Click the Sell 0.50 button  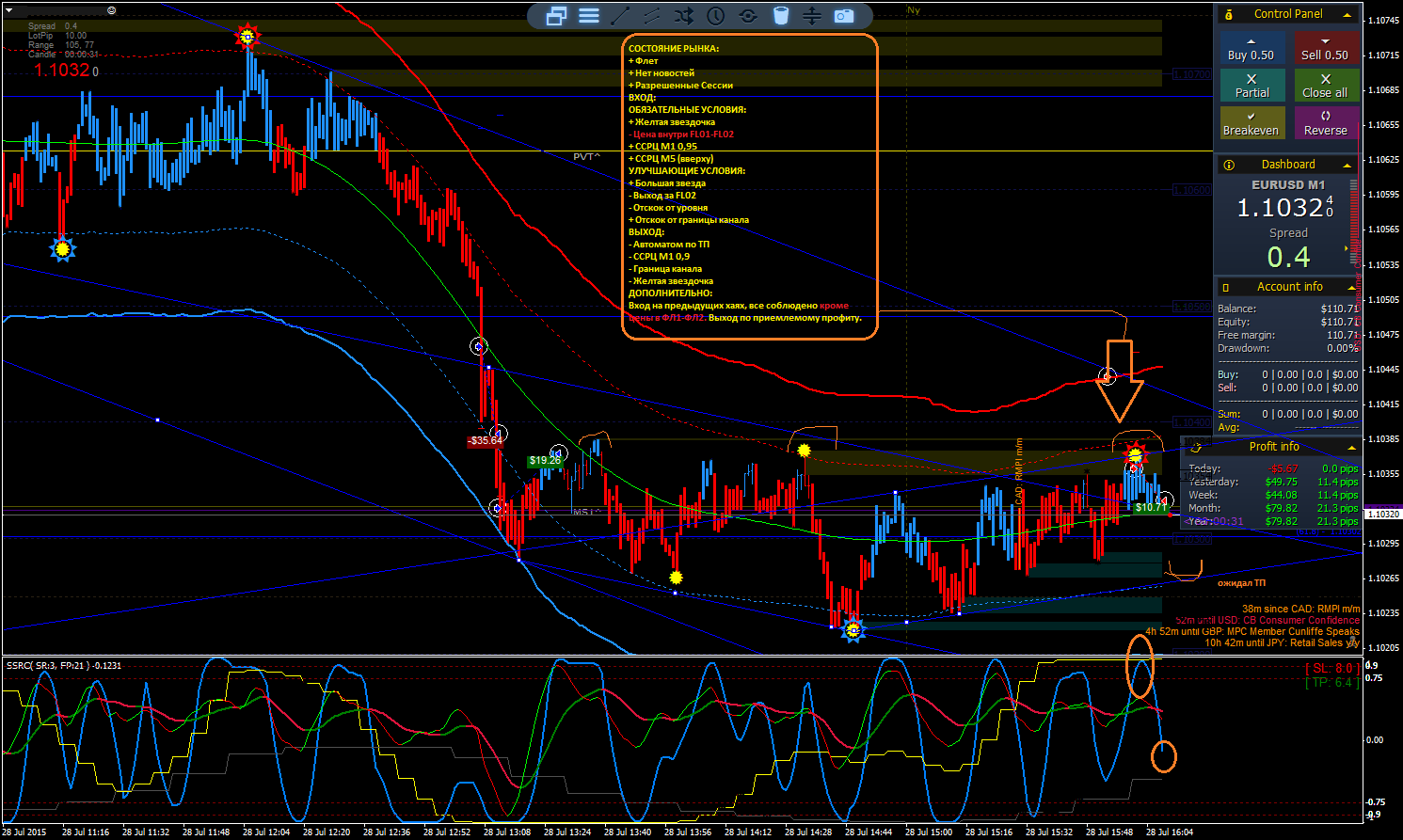[1325, 49]
